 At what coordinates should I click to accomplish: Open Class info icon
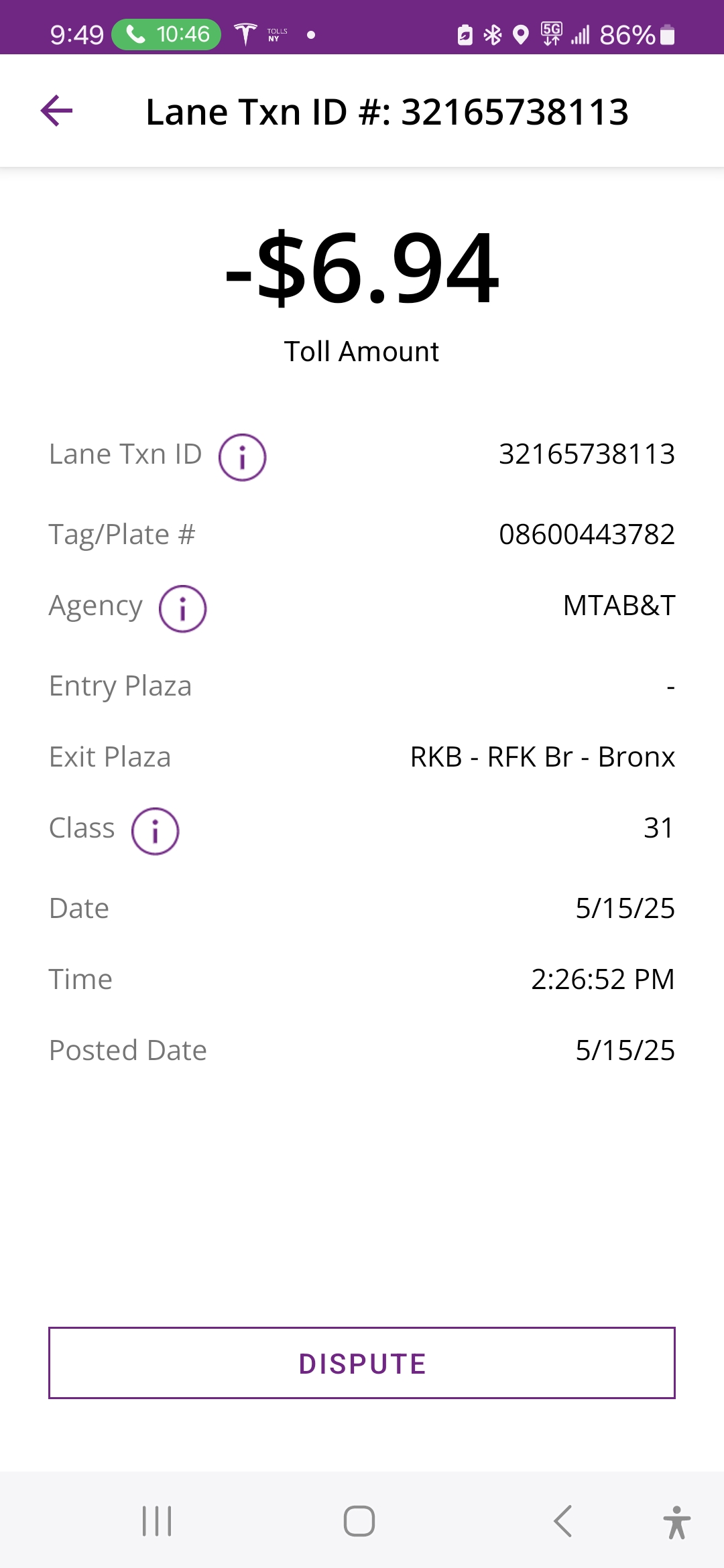(155, 831)
